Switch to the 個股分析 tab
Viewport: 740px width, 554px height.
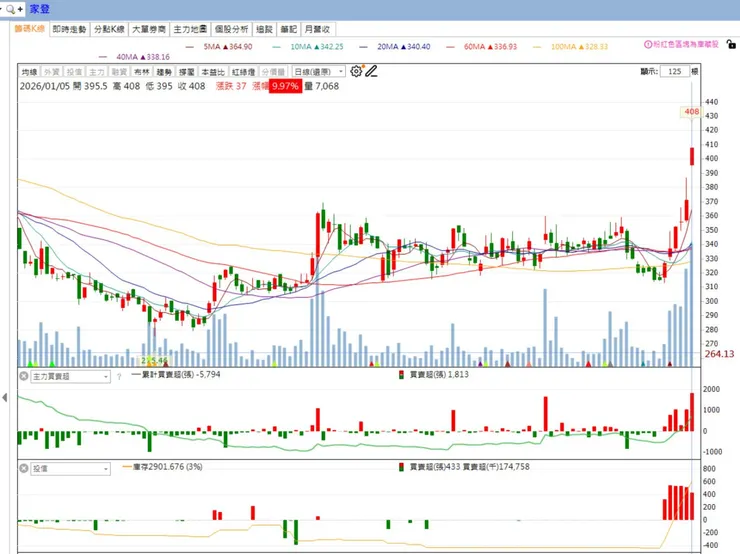pyautogui.click(x=231, y=29)
